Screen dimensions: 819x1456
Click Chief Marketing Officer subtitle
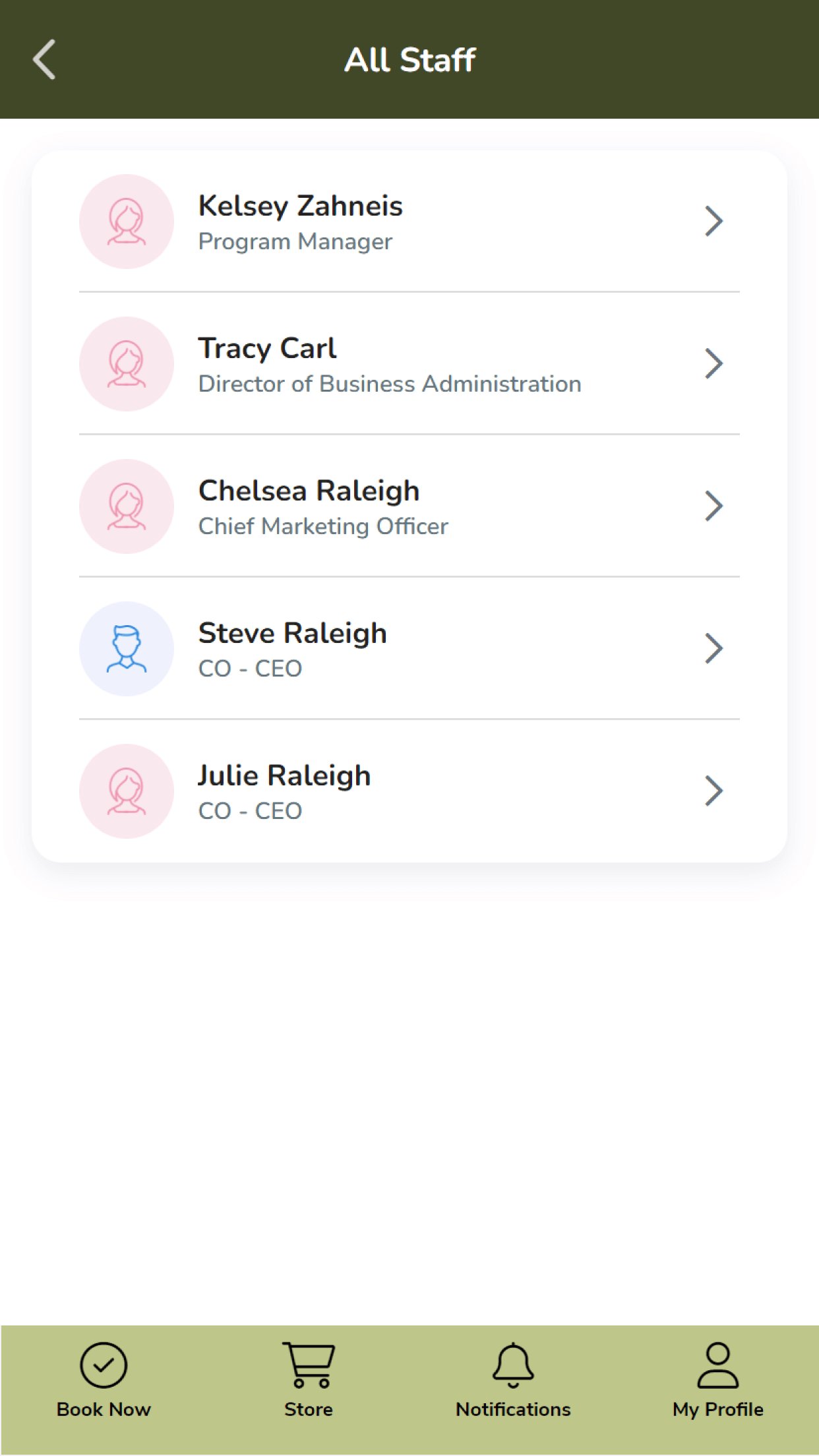coord(323,526)
